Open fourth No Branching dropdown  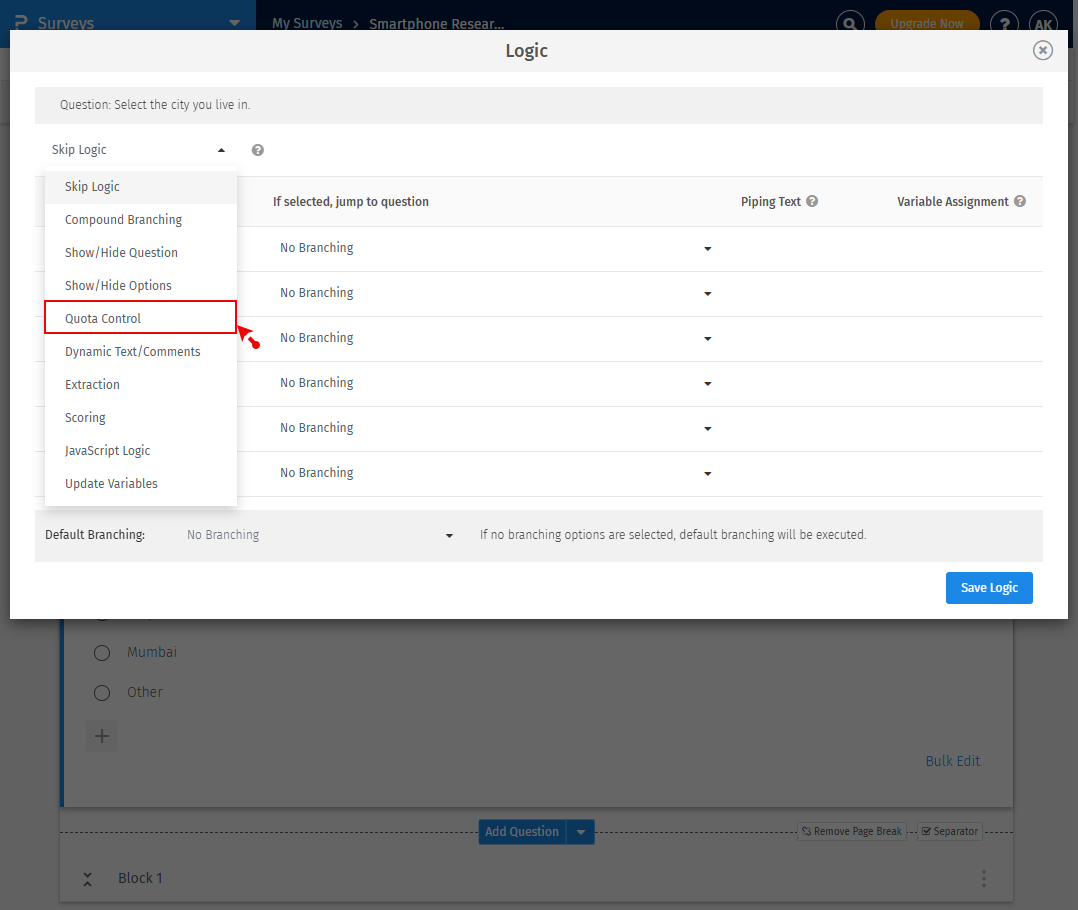495,384
